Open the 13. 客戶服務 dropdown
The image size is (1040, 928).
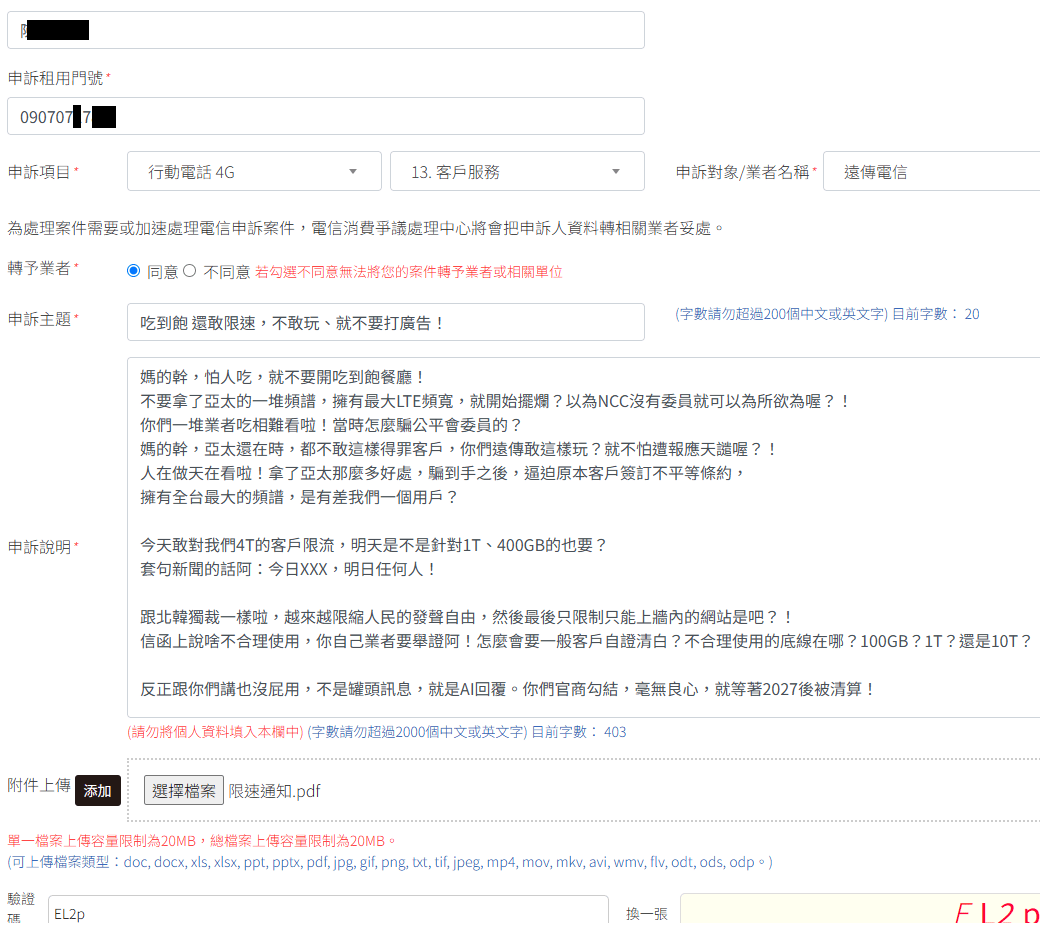[517, 171]
